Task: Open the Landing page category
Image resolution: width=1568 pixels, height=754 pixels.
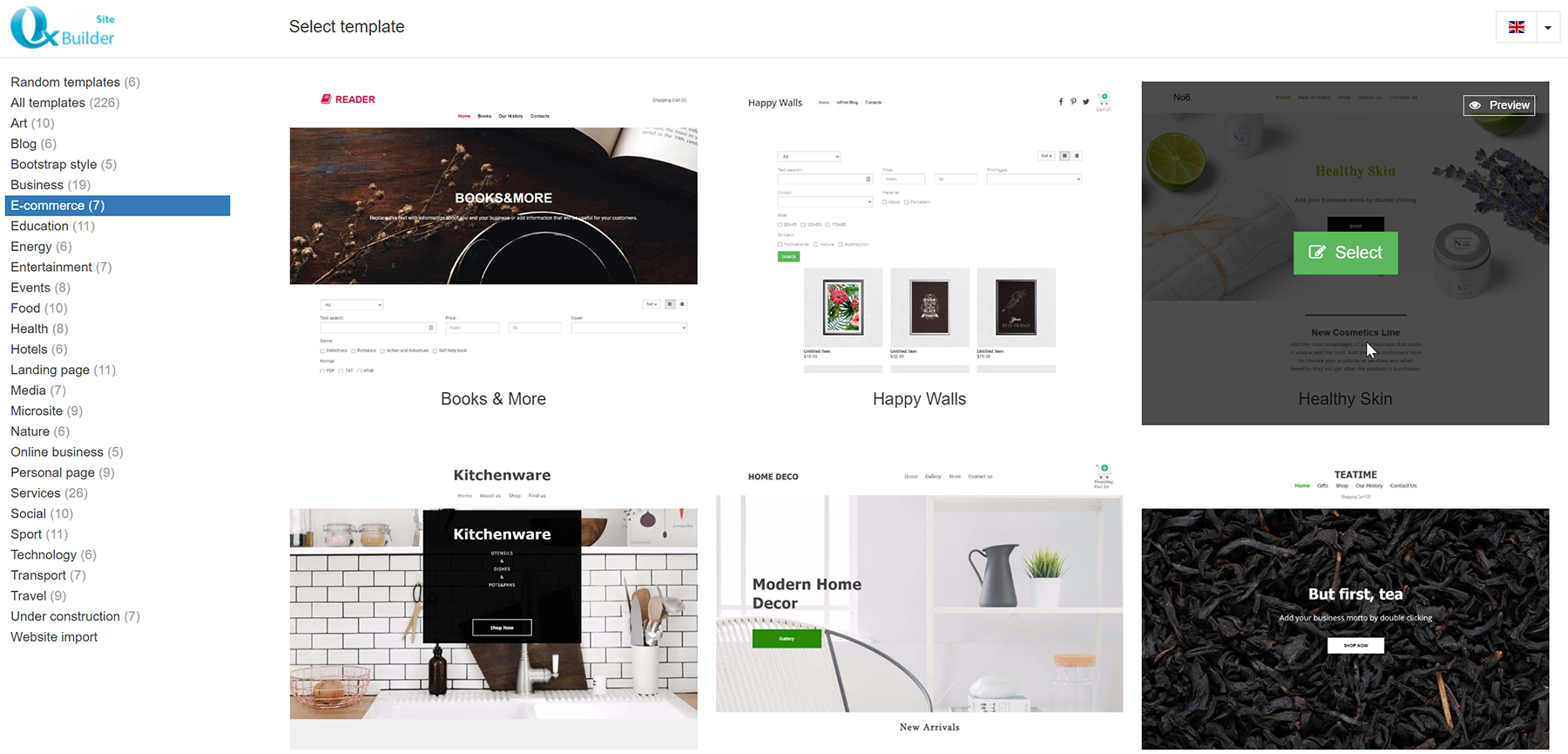Action: coord(63,370)
